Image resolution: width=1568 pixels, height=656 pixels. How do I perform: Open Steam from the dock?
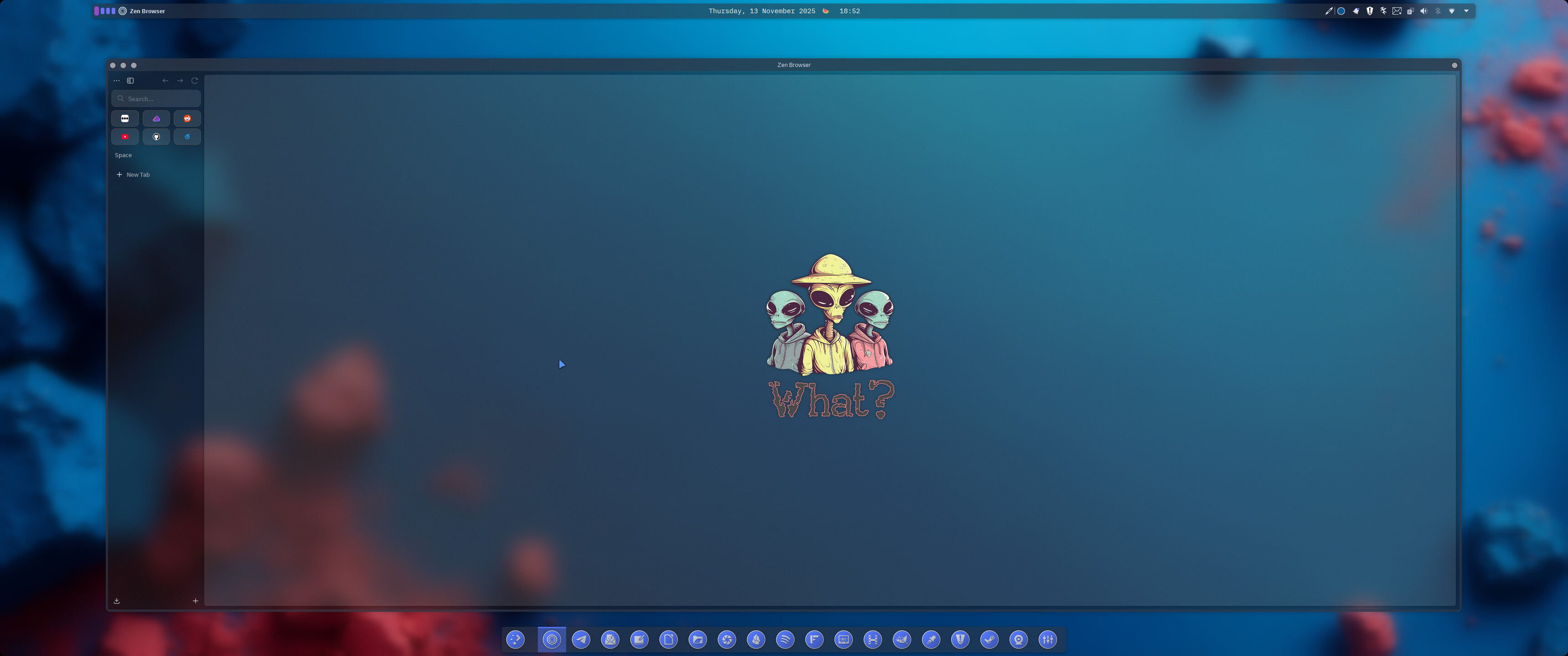tap(989, 640)
